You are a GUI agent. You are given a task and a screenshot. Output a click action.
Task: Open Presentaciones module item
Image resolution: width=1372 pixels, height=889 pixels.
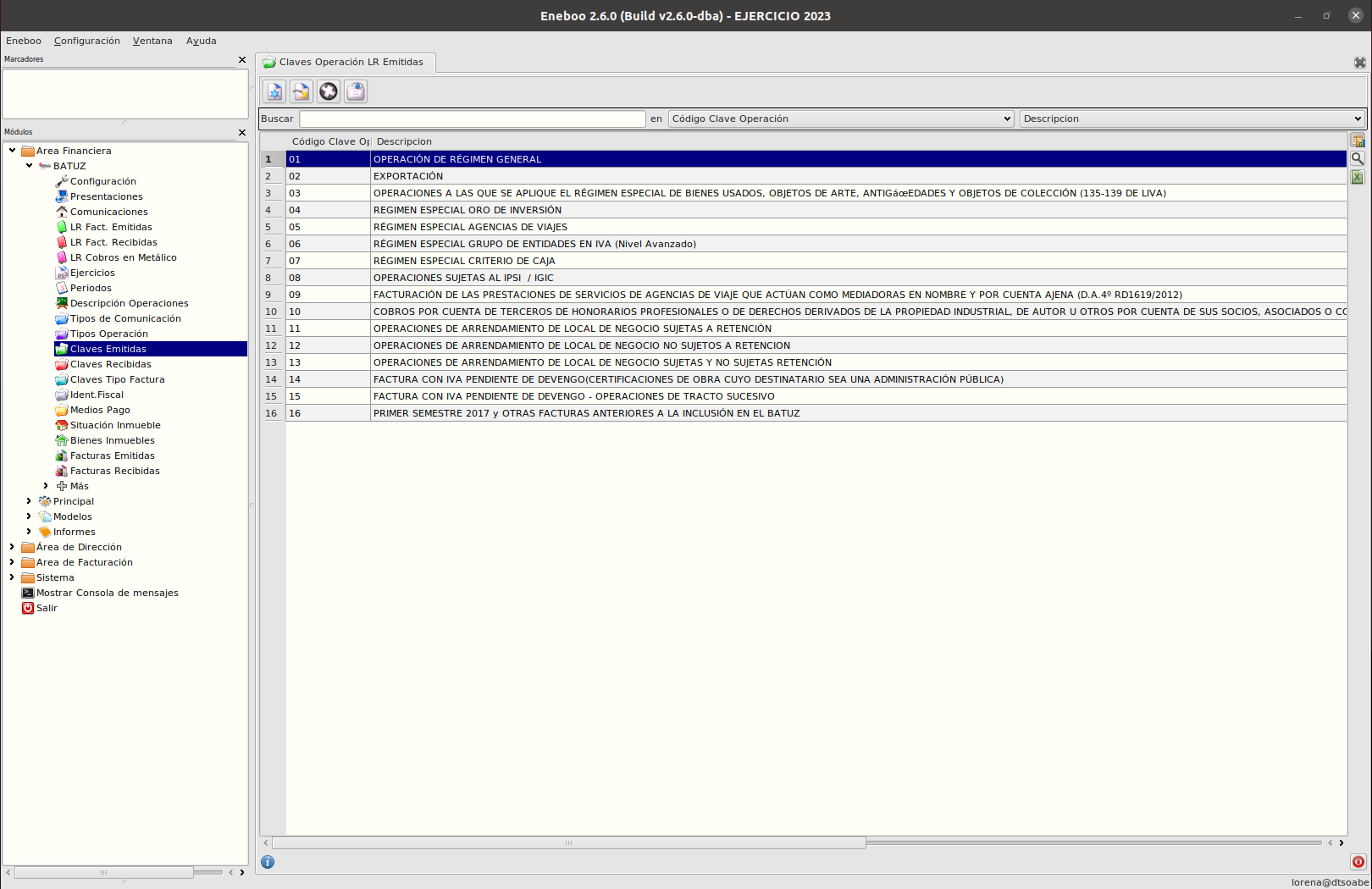click(x=99, y=196)
